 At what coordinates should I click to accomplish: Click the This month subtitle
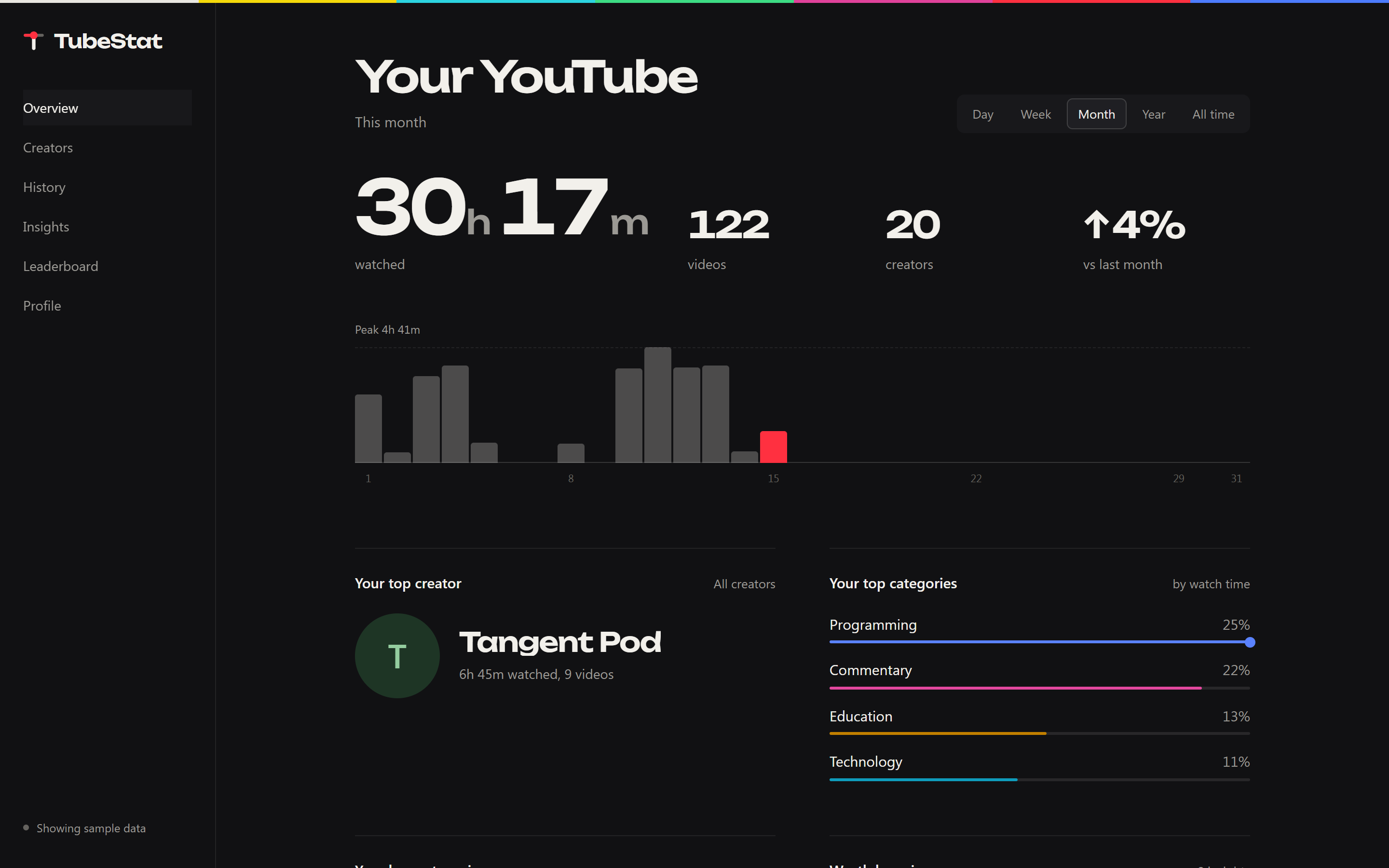[x=390, y=122]
